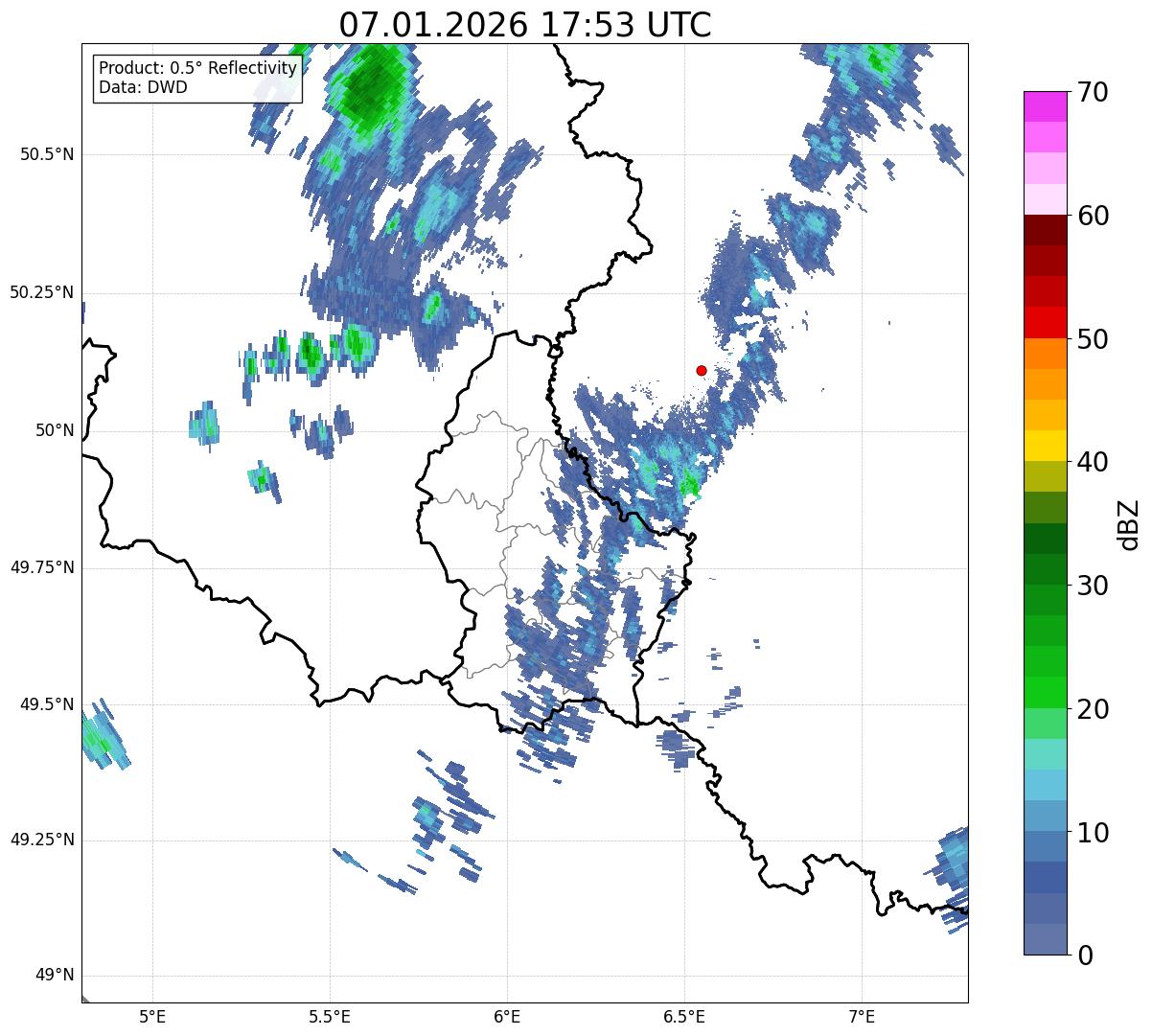Click the red station marker dot
Image resolution: width=1152 pixels, height=1036 pixels.
[702, 370]
